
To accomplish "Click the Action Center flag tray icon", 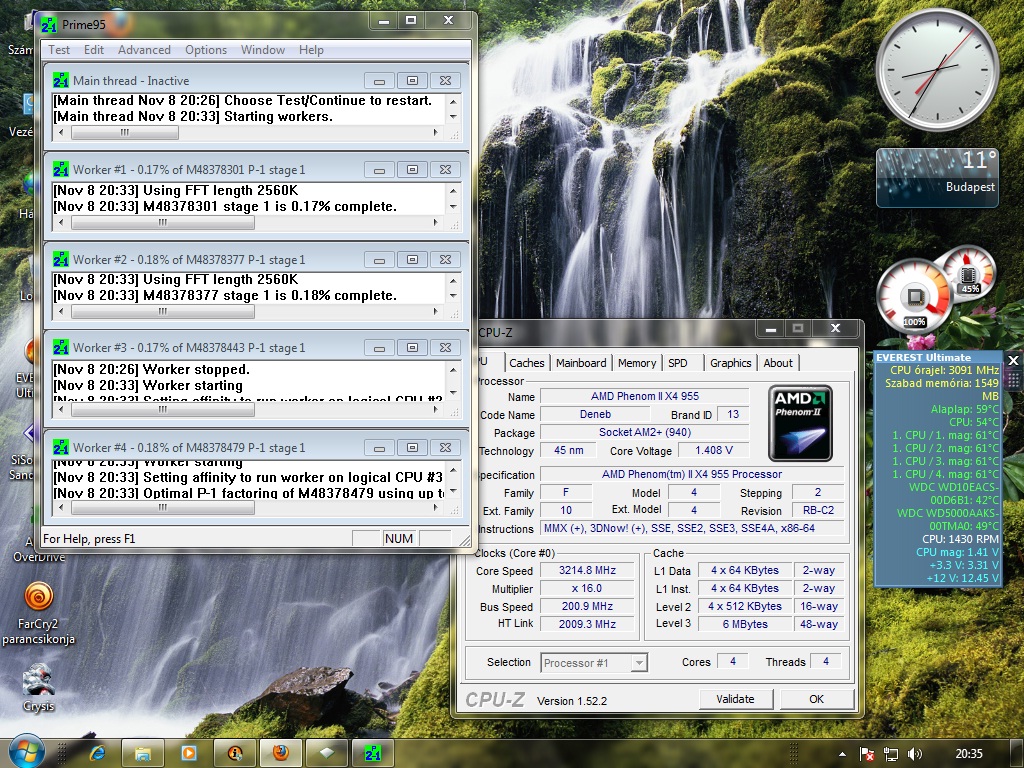I will pos(867,754).
